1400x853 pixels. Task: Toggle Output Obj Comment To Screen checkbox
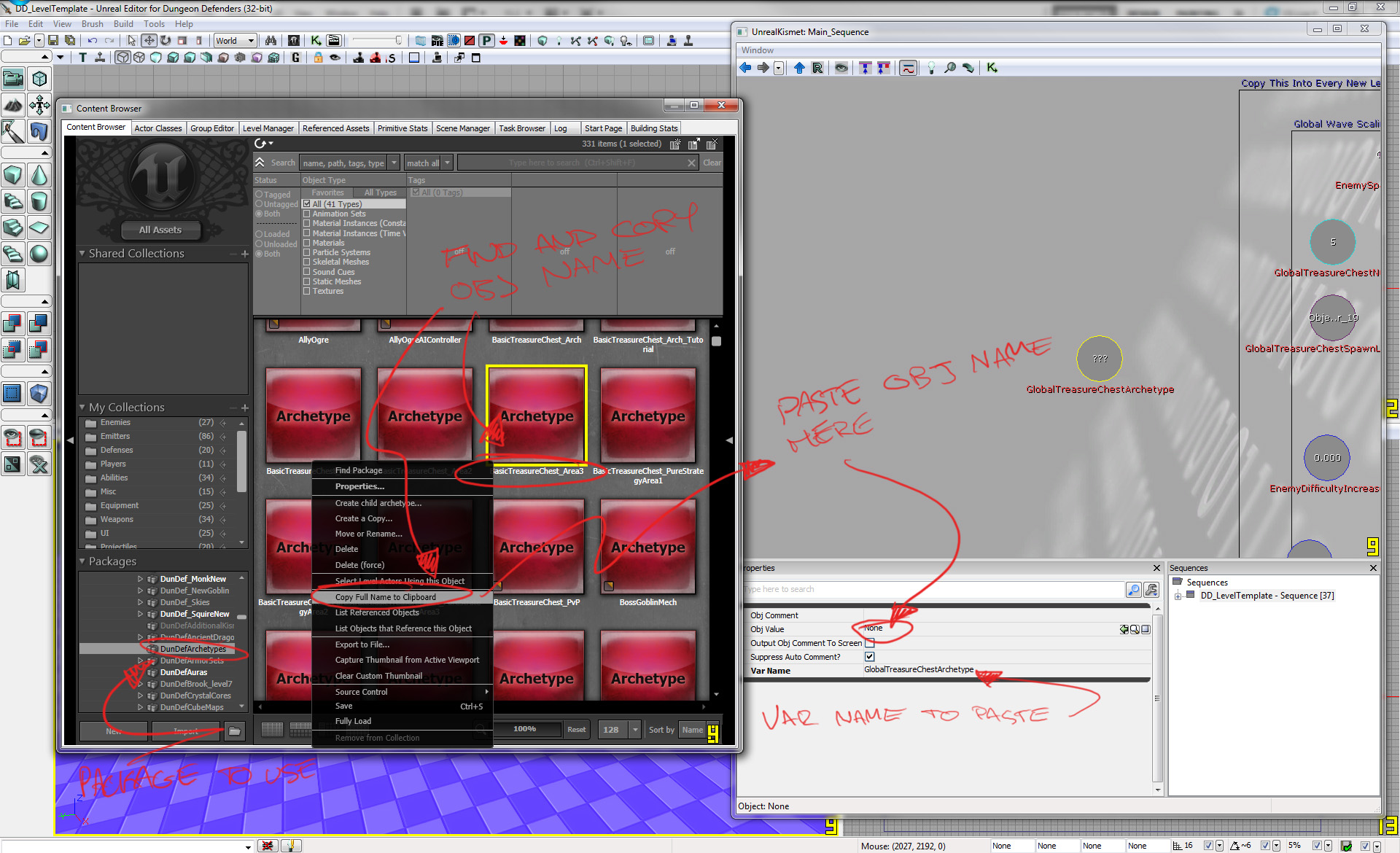tap(869, 643)
